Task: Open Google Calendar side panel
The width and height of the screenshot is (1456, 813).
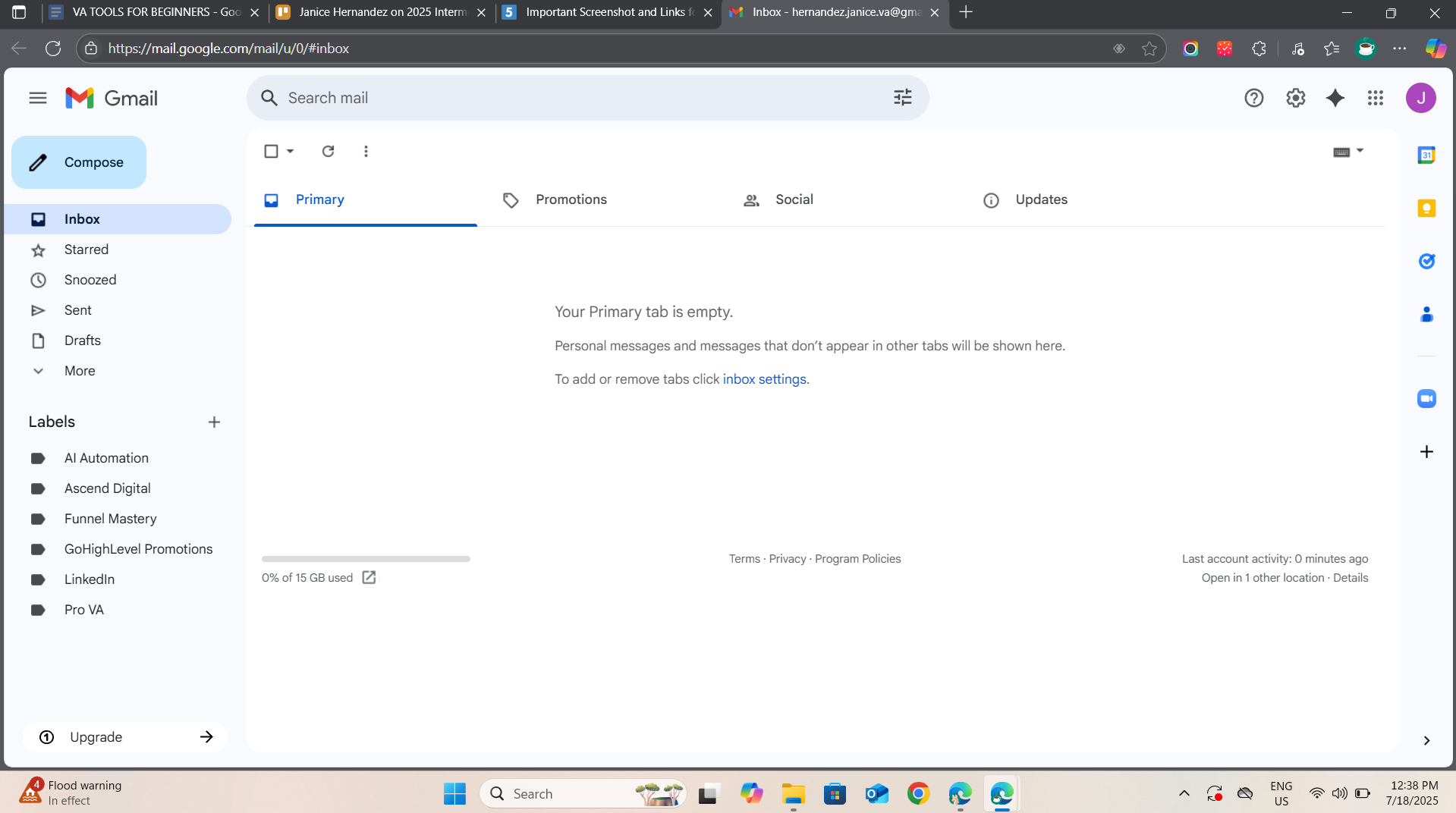Action: point(1426,155)
